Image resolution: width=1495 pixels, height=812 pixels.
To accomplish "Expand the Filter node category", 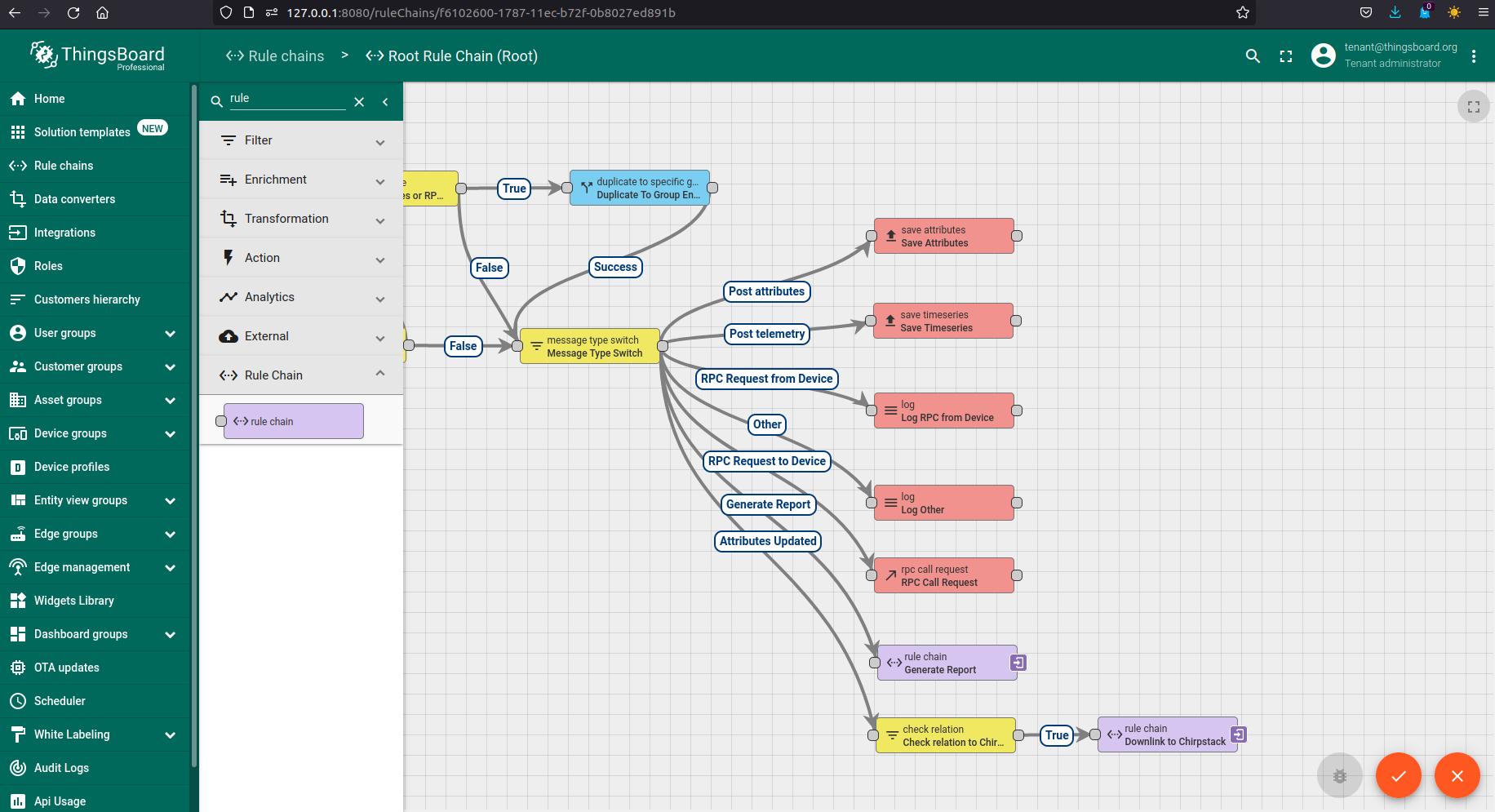I will point(301,140).
